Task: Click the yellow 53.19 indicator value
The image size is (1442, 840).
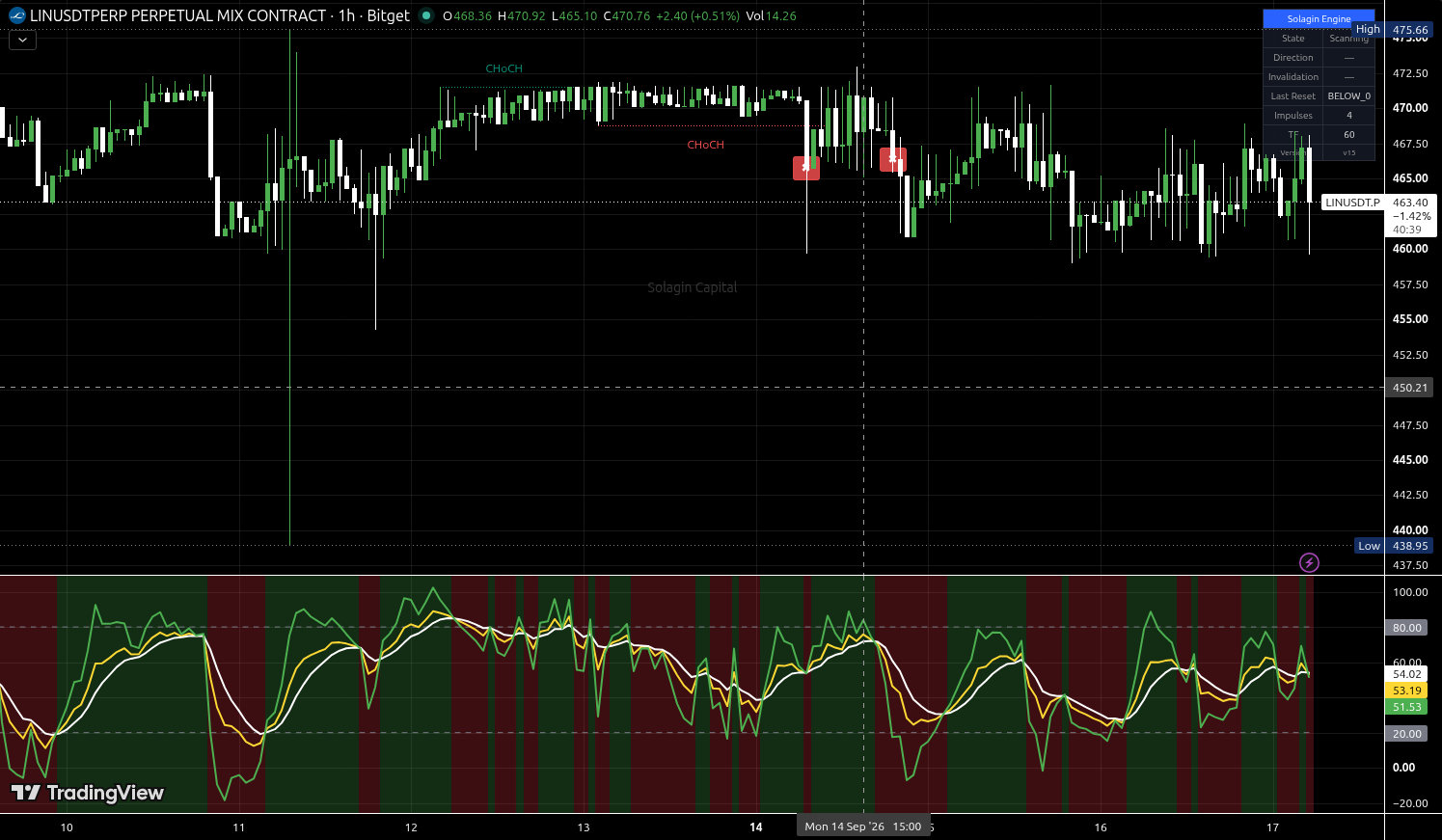Action: tap(1407, 691)
